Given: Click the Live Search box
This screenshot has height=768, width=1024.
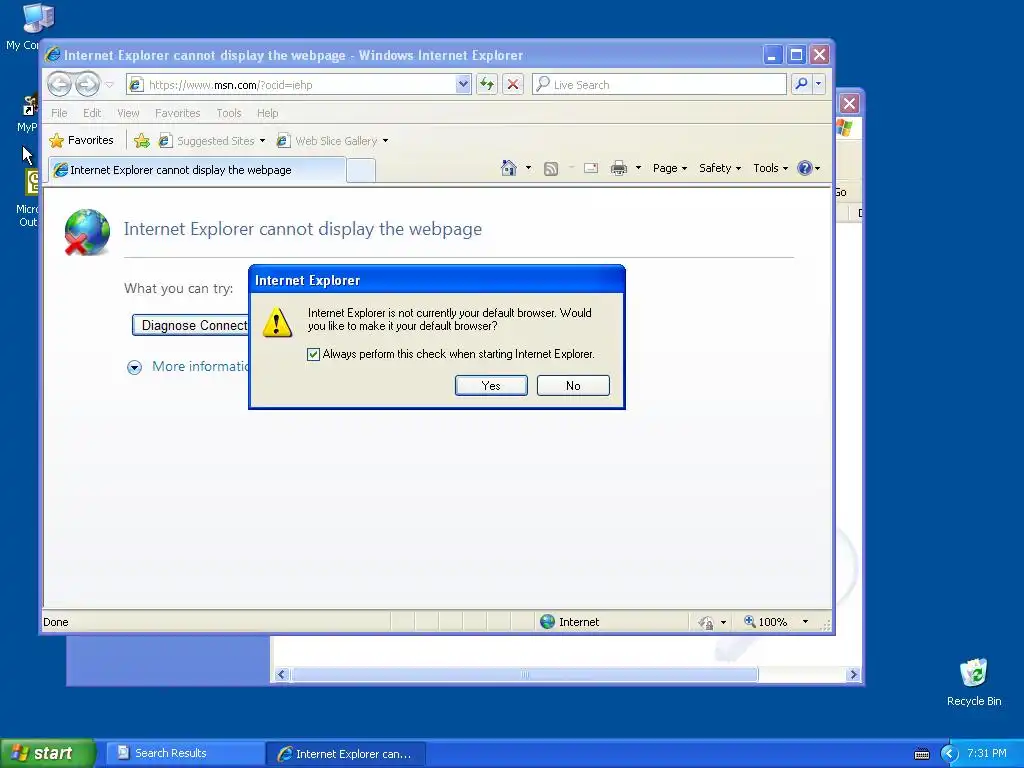Looking at the screenshot, I should pos(660,85).
